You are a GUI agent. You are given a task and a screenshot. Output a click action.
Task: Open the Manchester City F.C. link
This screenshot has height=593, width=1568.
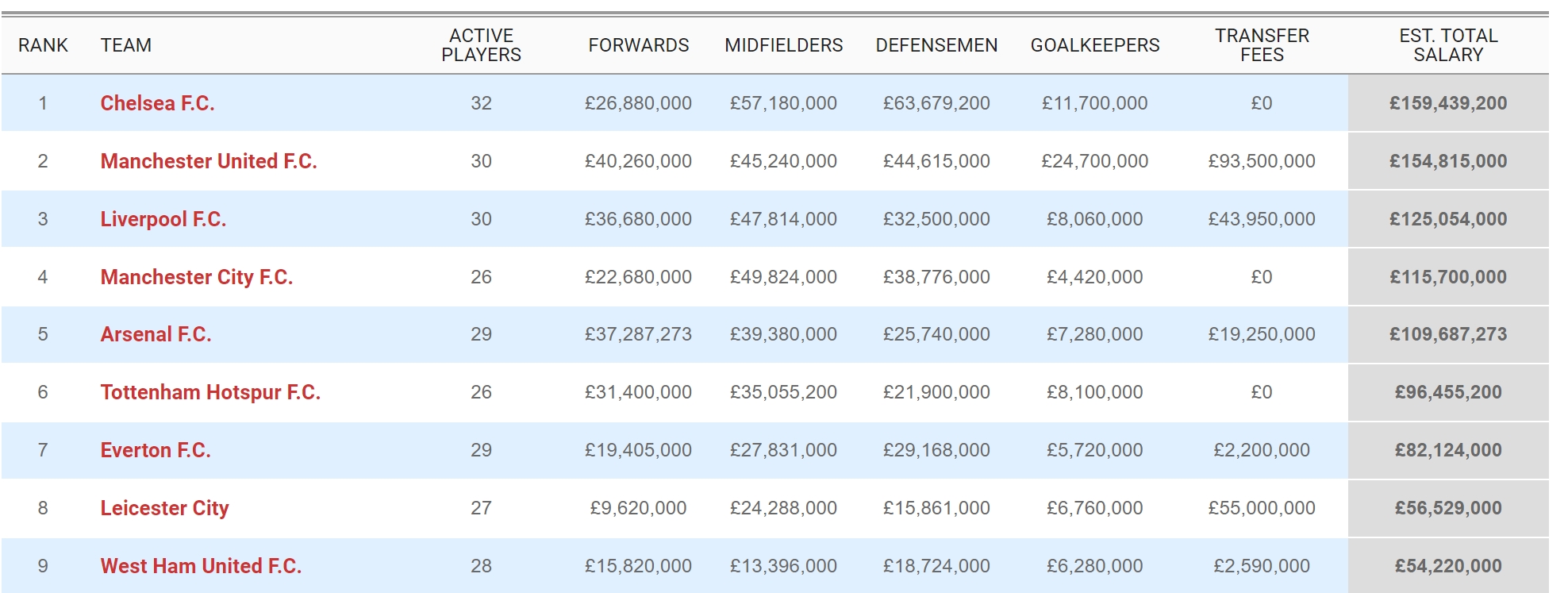(x=197, y=277)
